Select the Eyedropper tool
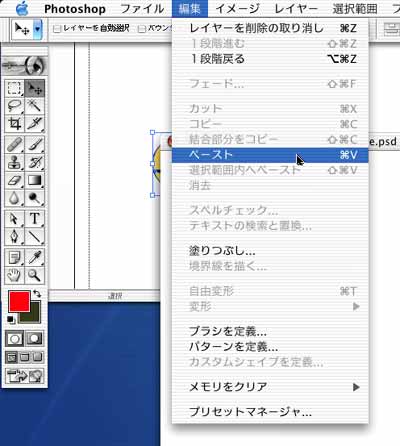 [34, 258]
